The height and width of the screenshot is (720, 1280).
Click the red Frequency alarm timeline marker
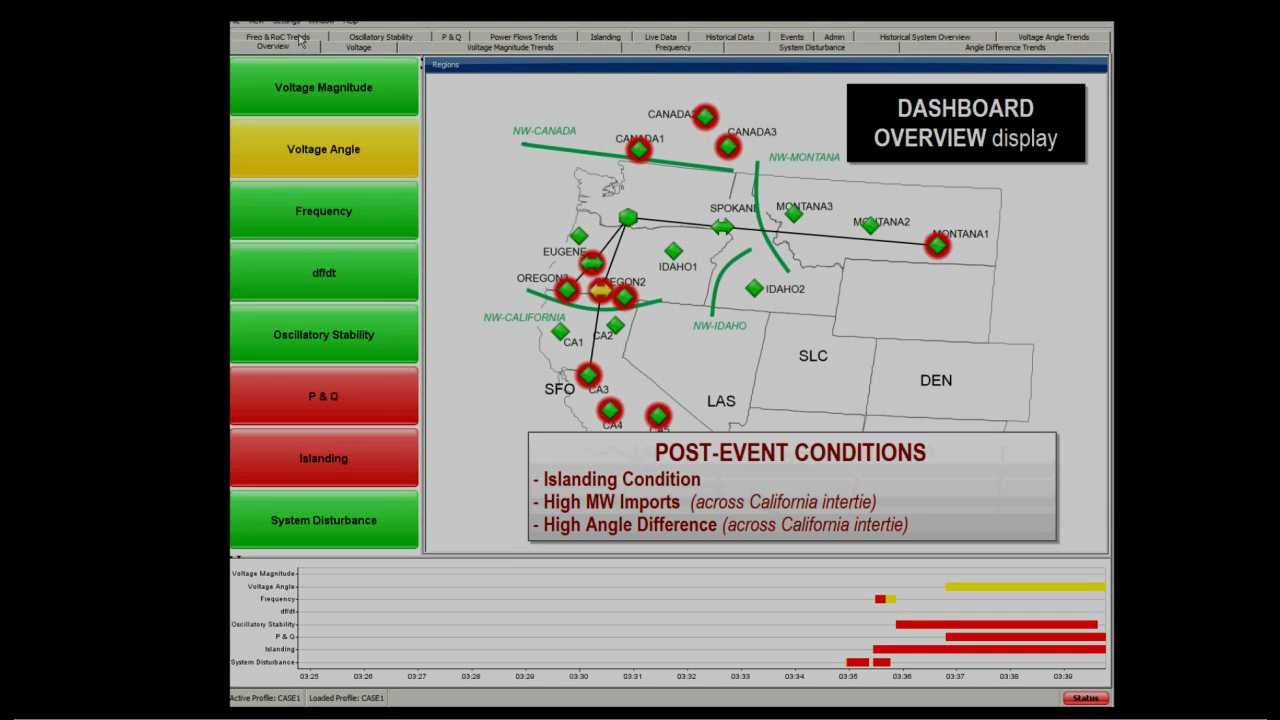pyautogui.click(x=880, y=599)
